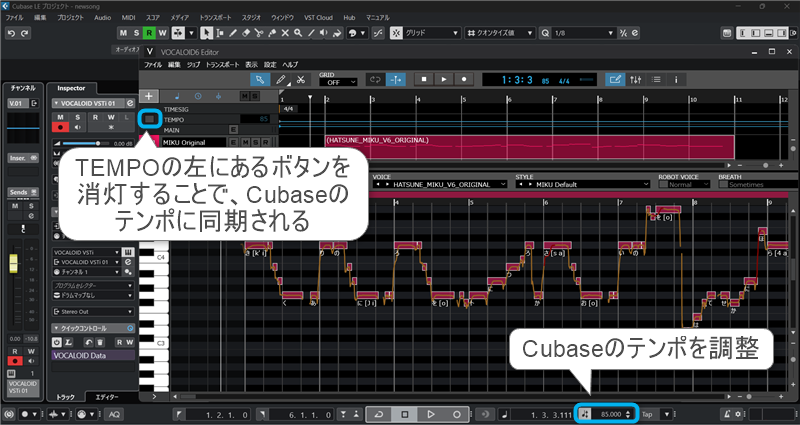Play in VOCALOID transport
800x425 pixels.
click(443, 80)
